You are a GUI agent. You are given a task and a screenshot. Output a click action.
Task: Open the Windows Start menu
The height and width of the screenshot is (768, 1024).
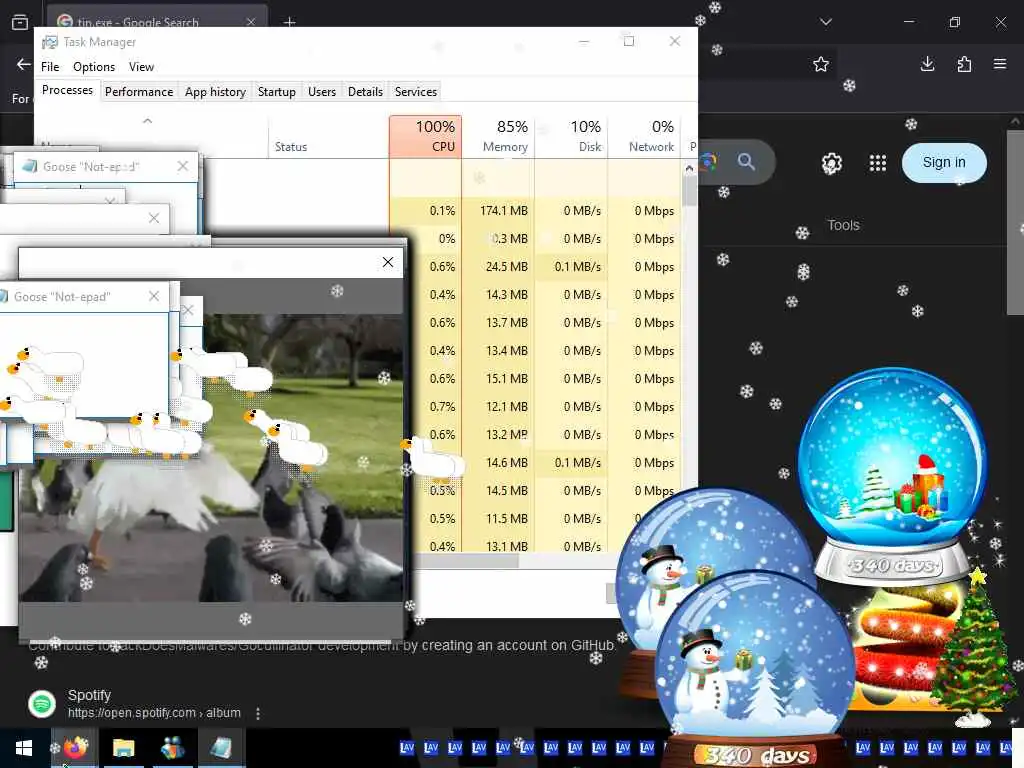[24, 748]
